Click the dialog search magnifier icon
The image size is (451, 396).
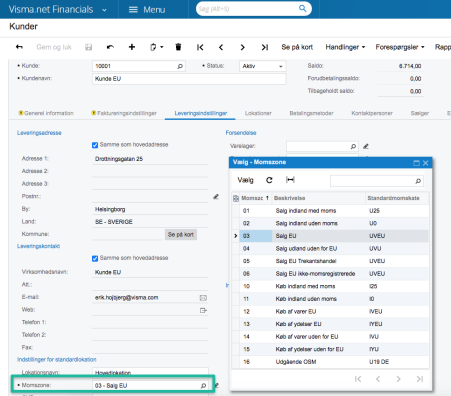pos(418,181)
